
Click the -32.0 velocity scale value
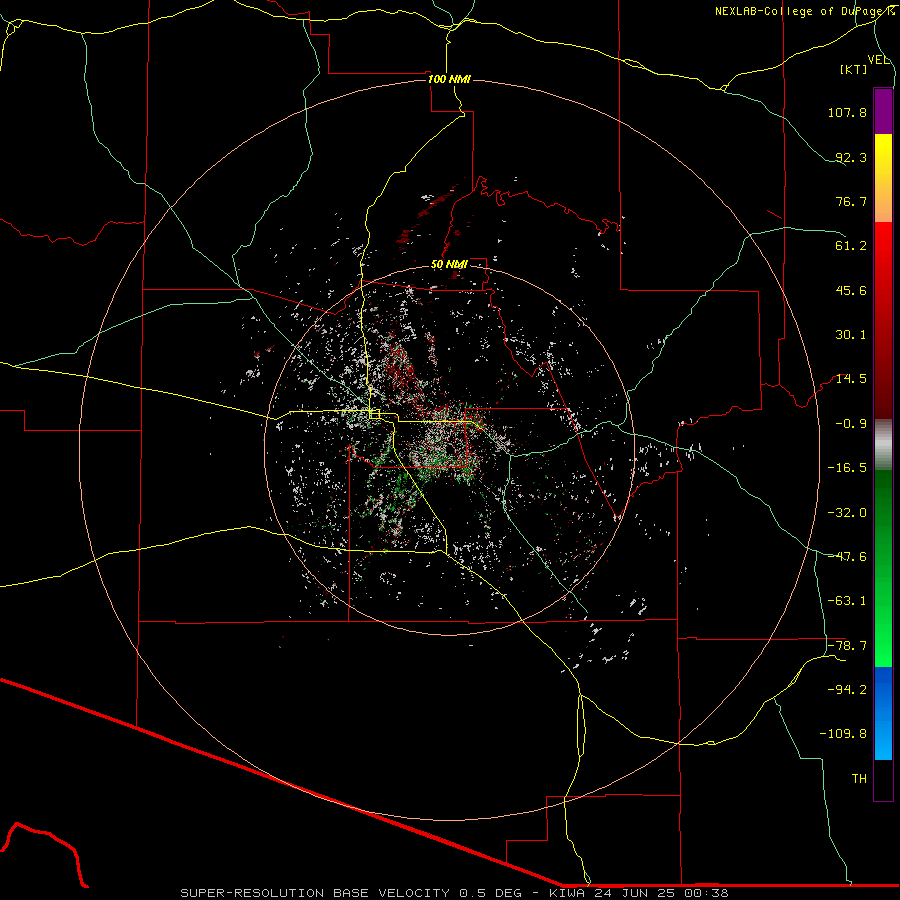click(847, 513)
